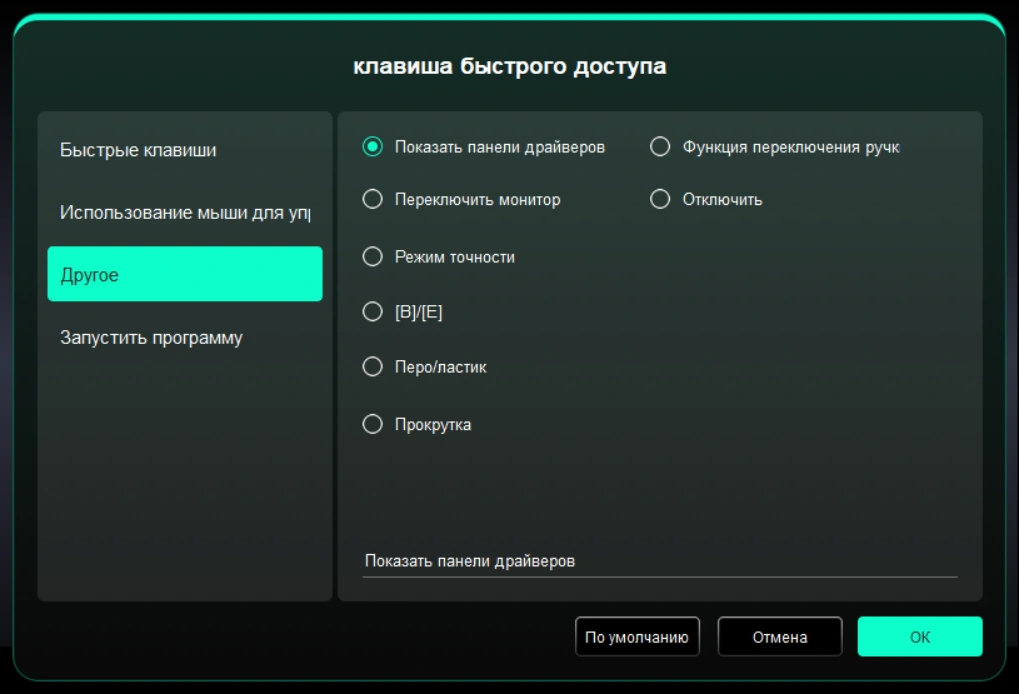Confirm with the green 'ОК' button
The width and height of the screenshot is (1019, 694).
919,637
